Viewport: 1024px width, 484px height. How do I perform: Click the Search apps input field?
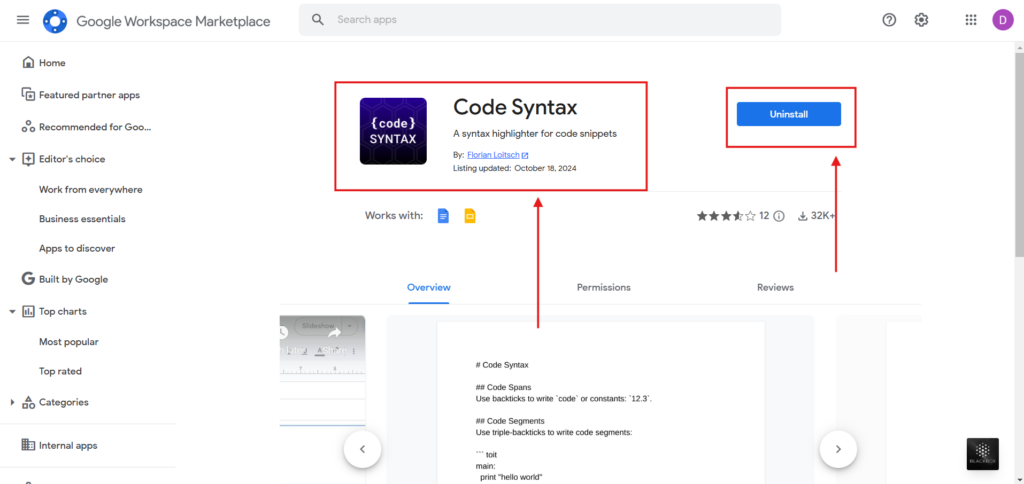550,20
